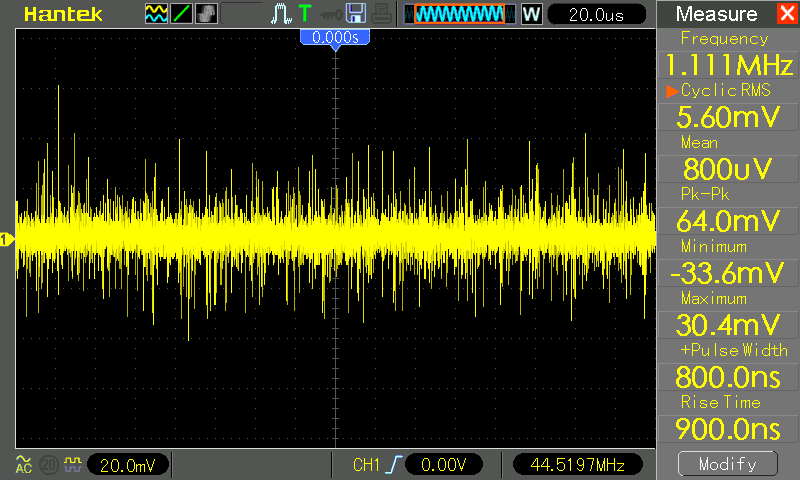Click the pulse trigger waveform icon

click(281, 14)
